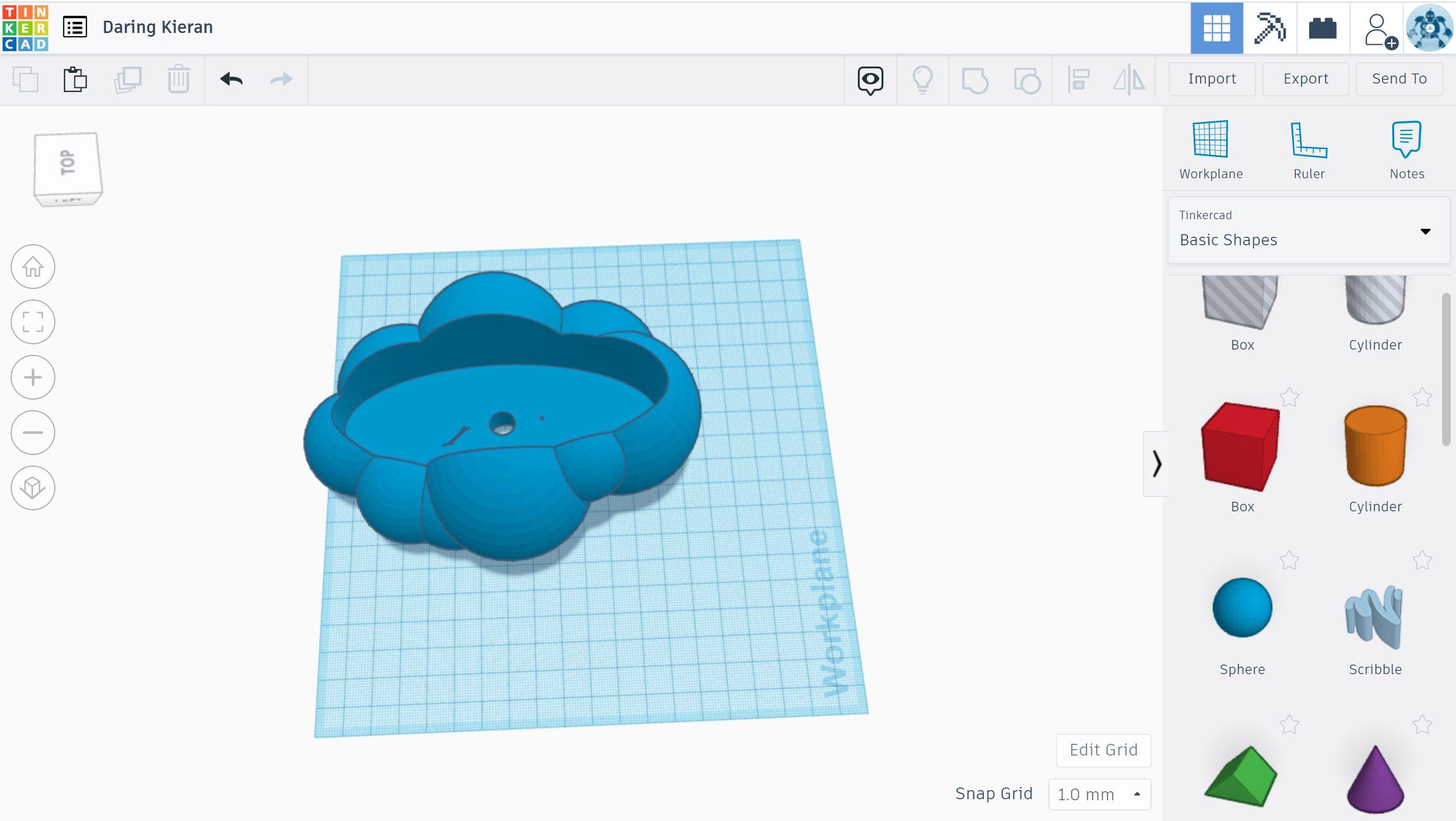This screenshot has width=1456, height=821.
Task: Toggle the show all eye icon
Action: (x=870, y=80)
